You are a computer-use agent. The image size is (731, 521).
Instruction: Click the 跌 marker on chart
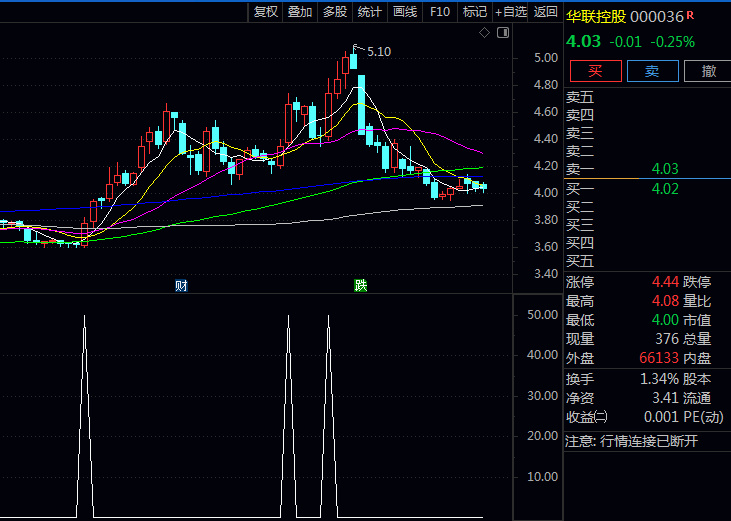tap(360, 285)
